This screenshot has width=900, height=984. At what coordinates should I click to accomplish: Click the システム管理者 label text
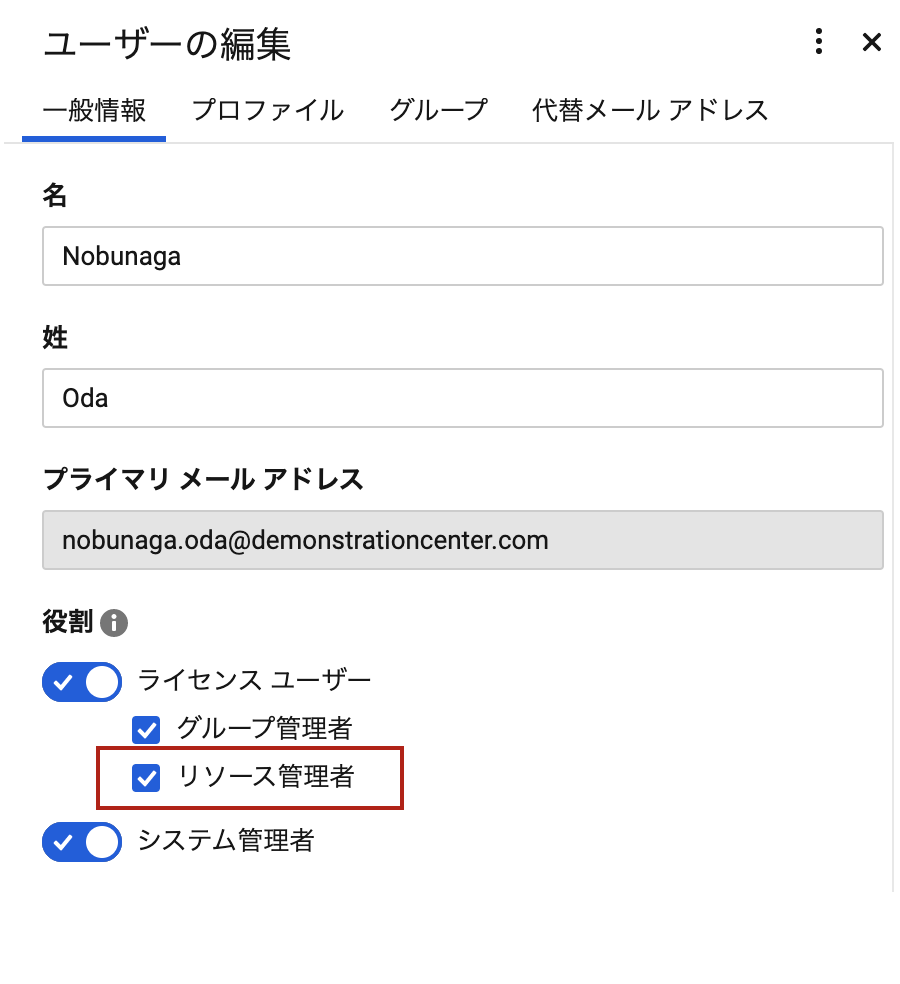[x=226, y=841]
